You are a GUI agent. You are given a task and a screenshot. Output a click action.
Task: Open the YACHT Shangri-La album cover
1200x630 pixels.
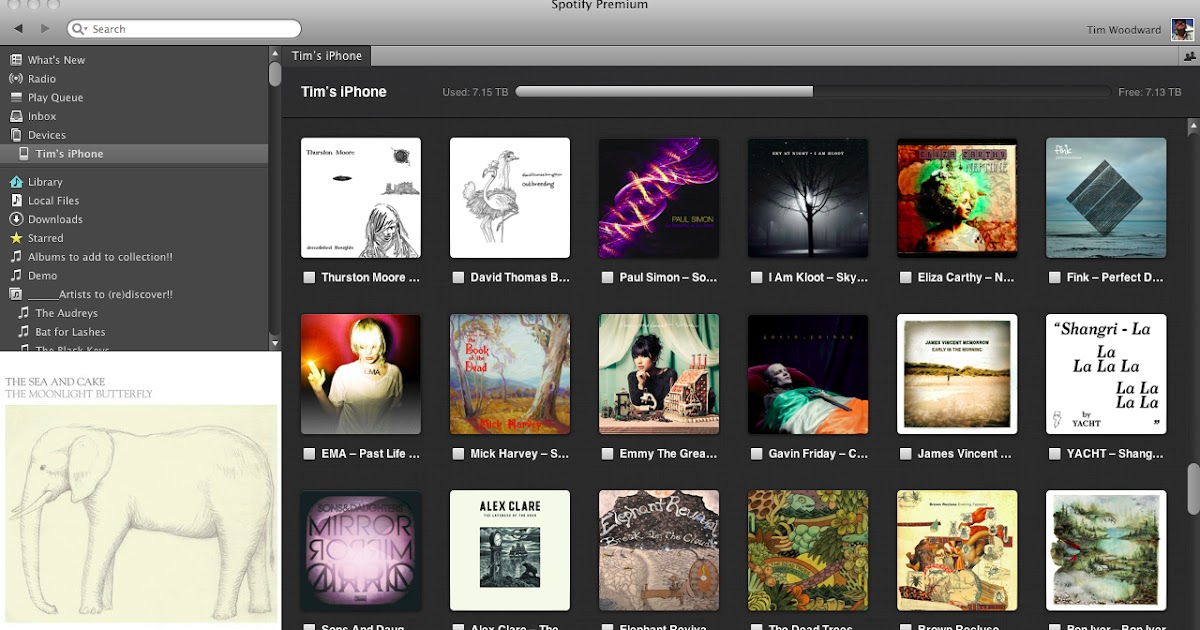(x=1106, y=374)
